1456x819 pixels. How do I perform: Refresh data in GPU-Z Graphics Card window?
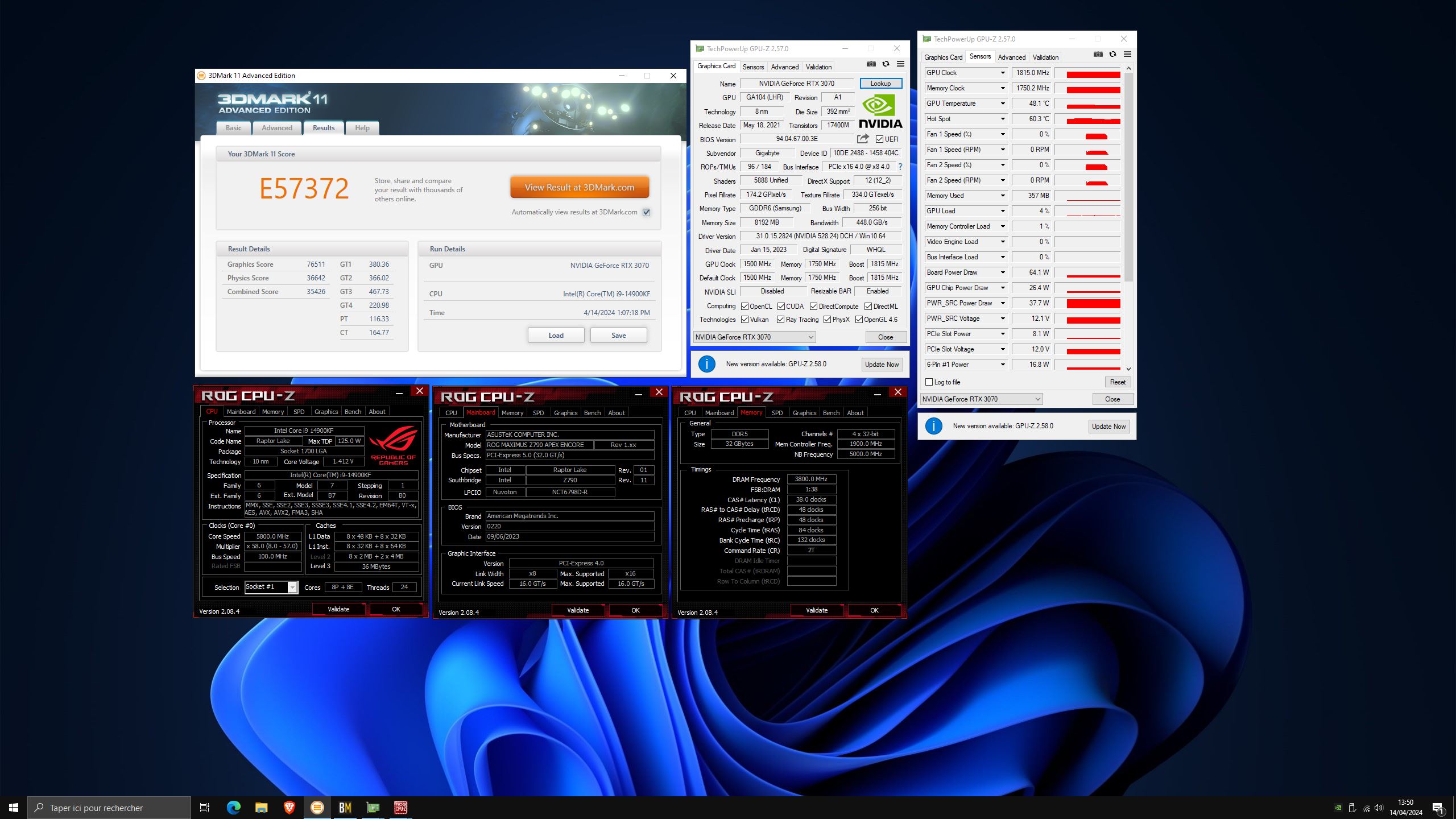tap(886, 64)
